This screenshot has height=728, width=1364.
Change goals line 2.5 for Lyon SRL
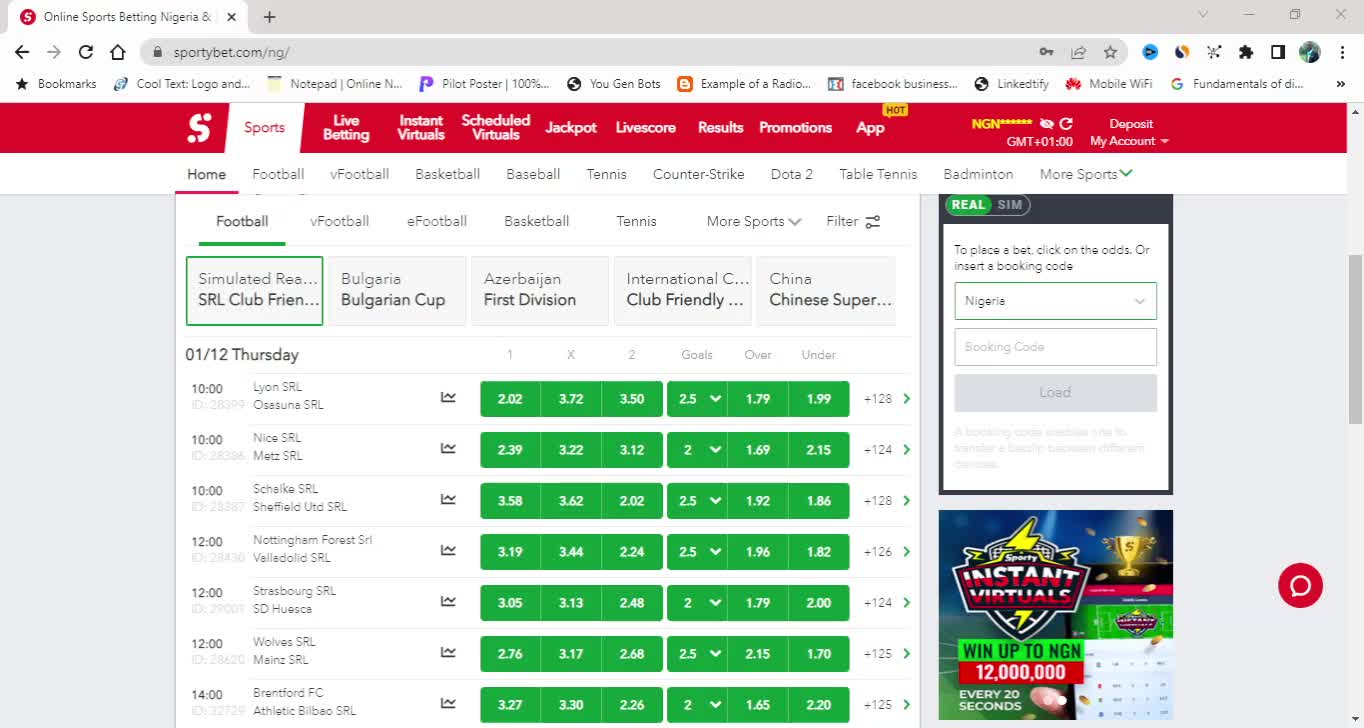(698, 398)
